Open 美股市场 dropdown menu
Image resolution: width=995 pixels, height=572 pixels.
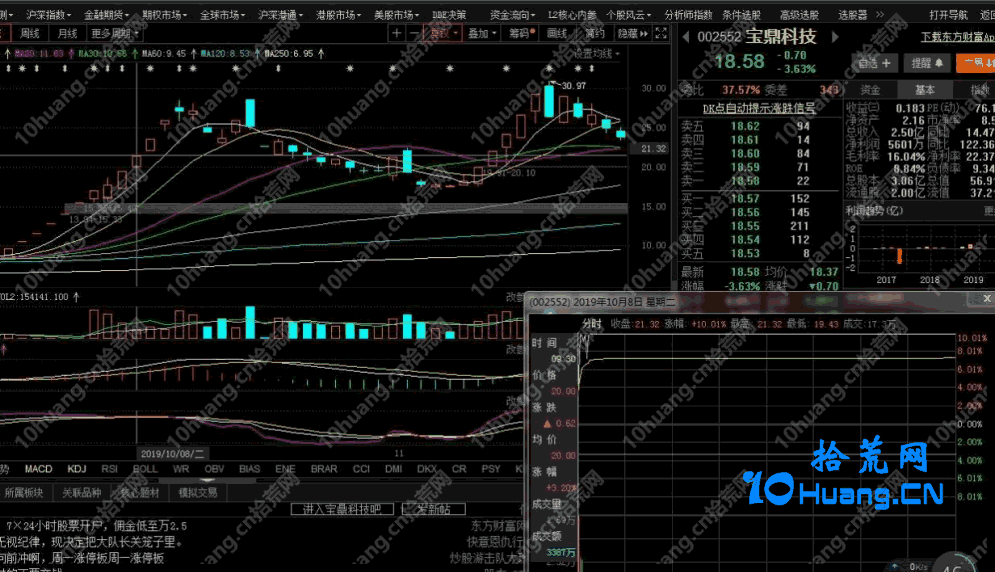click(396, 15)
